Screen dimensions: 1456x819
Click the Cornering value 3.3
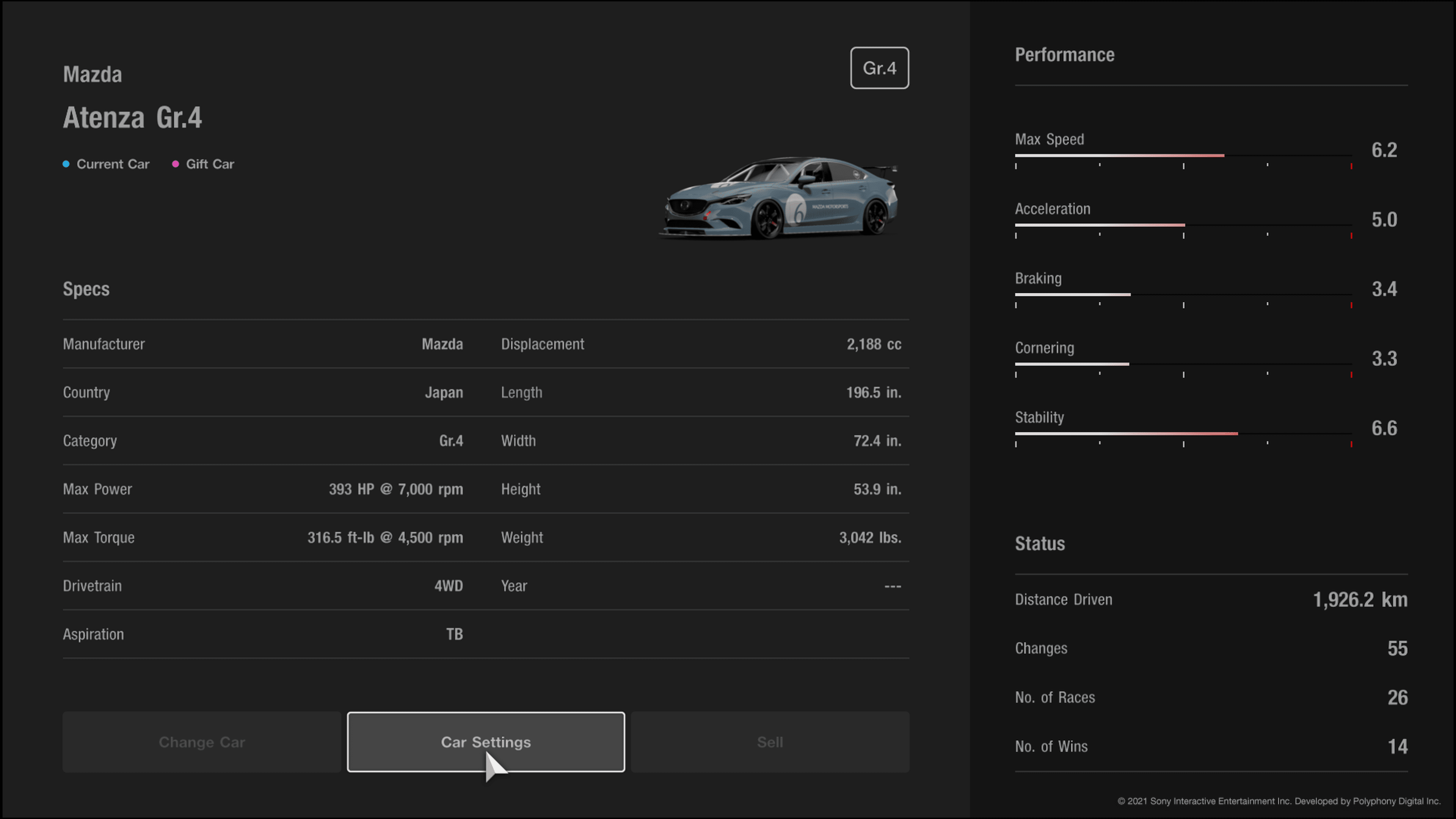point(1384,359)
